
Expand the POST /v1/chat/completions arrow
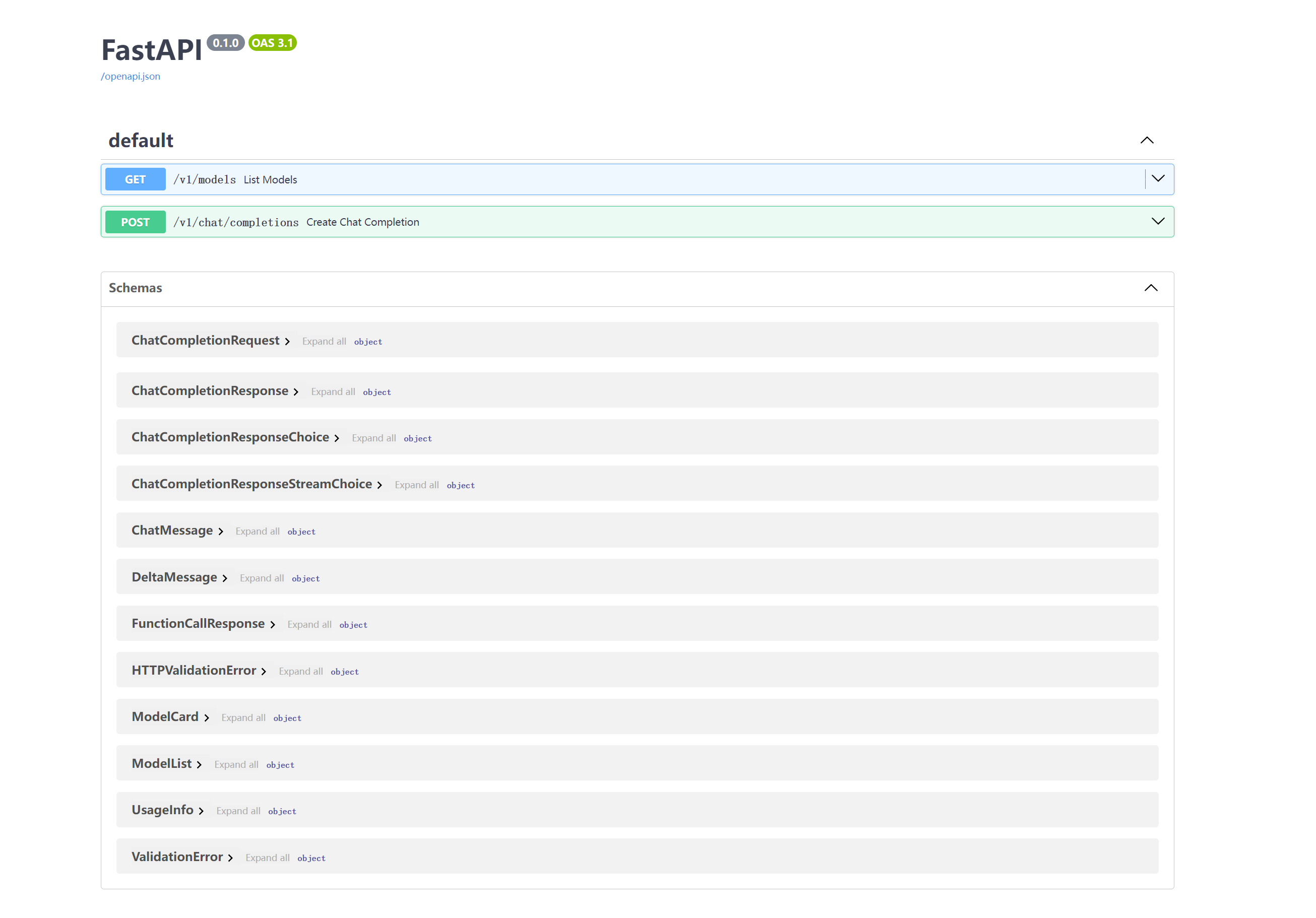[x=1158, y=221]
